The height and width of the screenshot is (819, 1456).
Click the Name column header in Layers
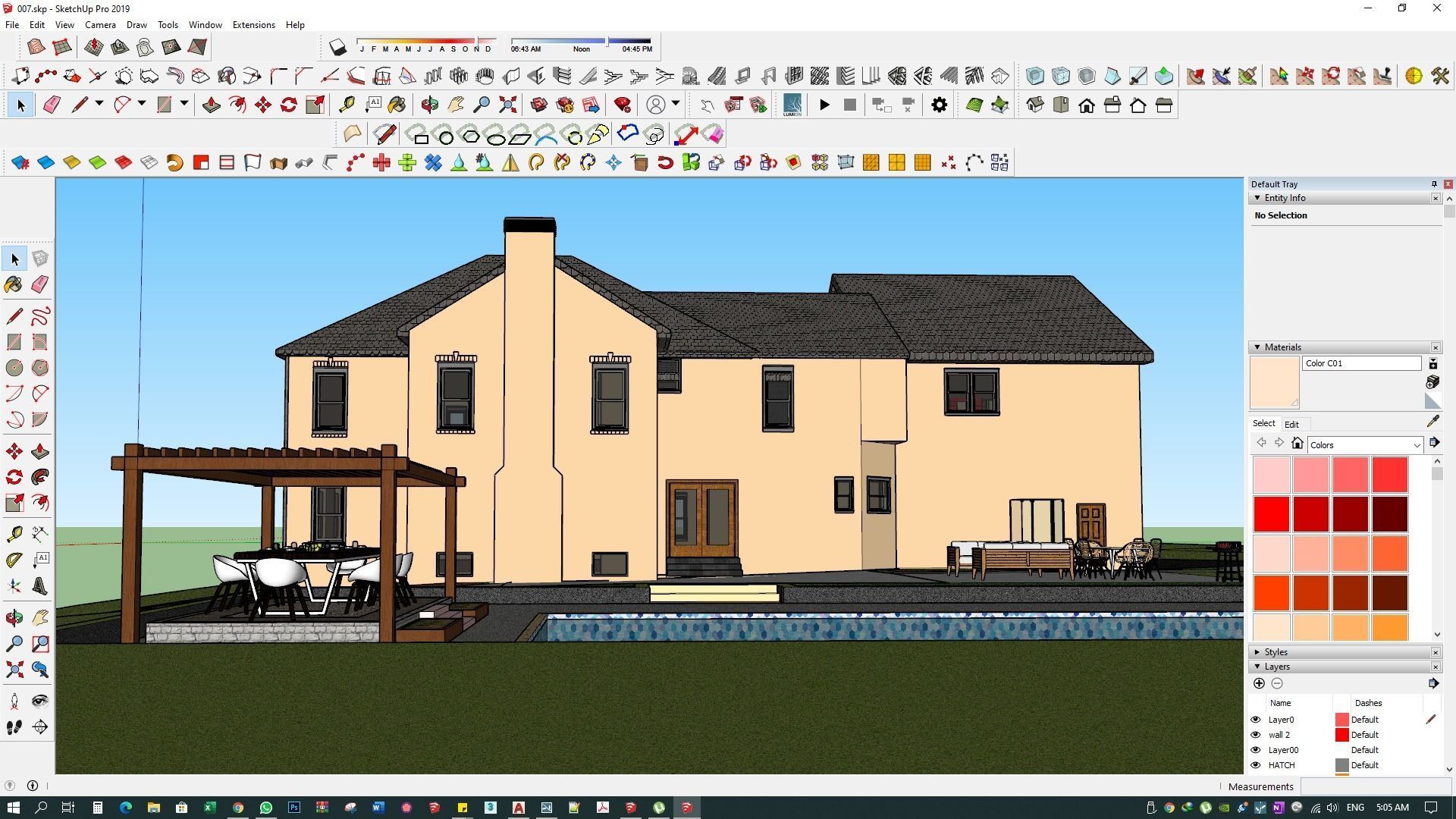[x=1280, y=703]
